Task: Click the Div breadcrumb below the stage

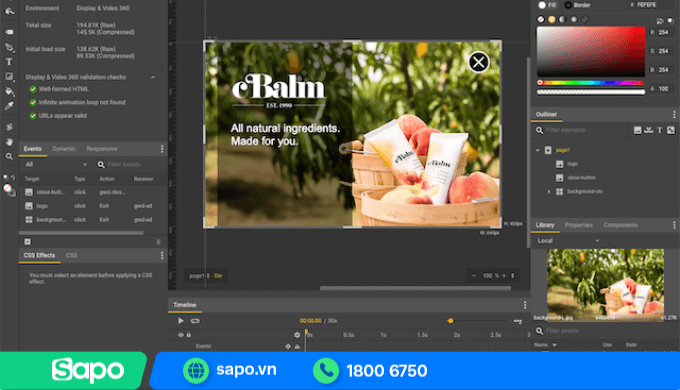Action: point(218,275)
